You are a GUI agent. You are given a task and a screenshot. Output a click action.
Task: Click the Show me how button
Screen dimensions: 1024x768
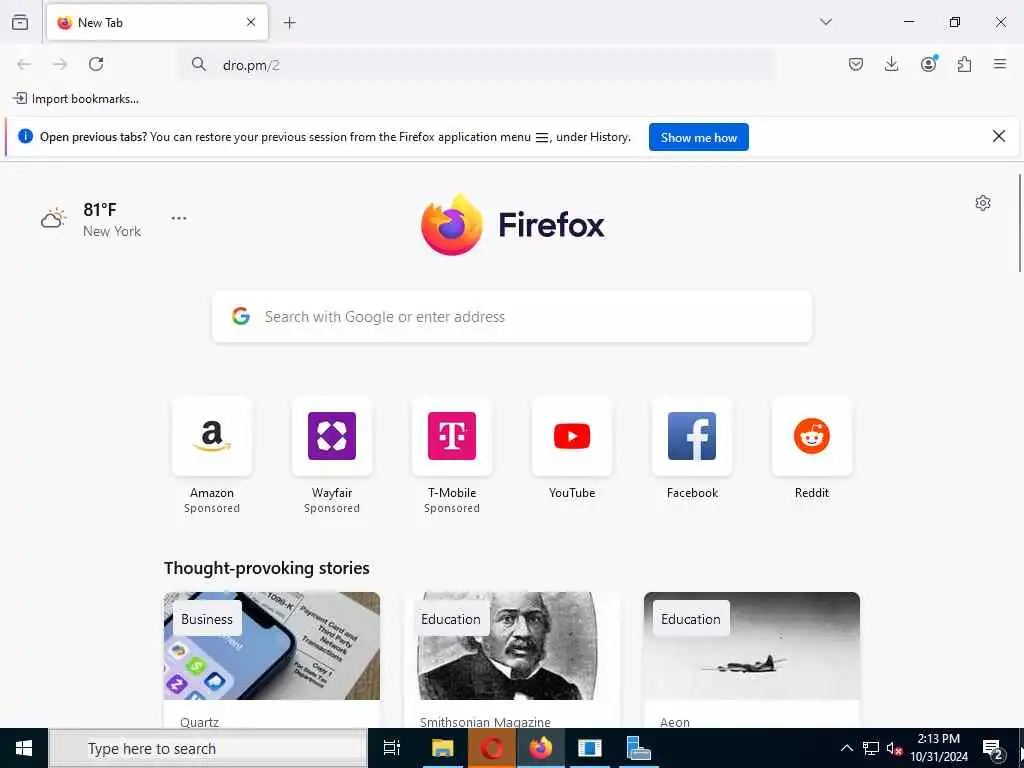pyautogui.click(x=698, y=137)
